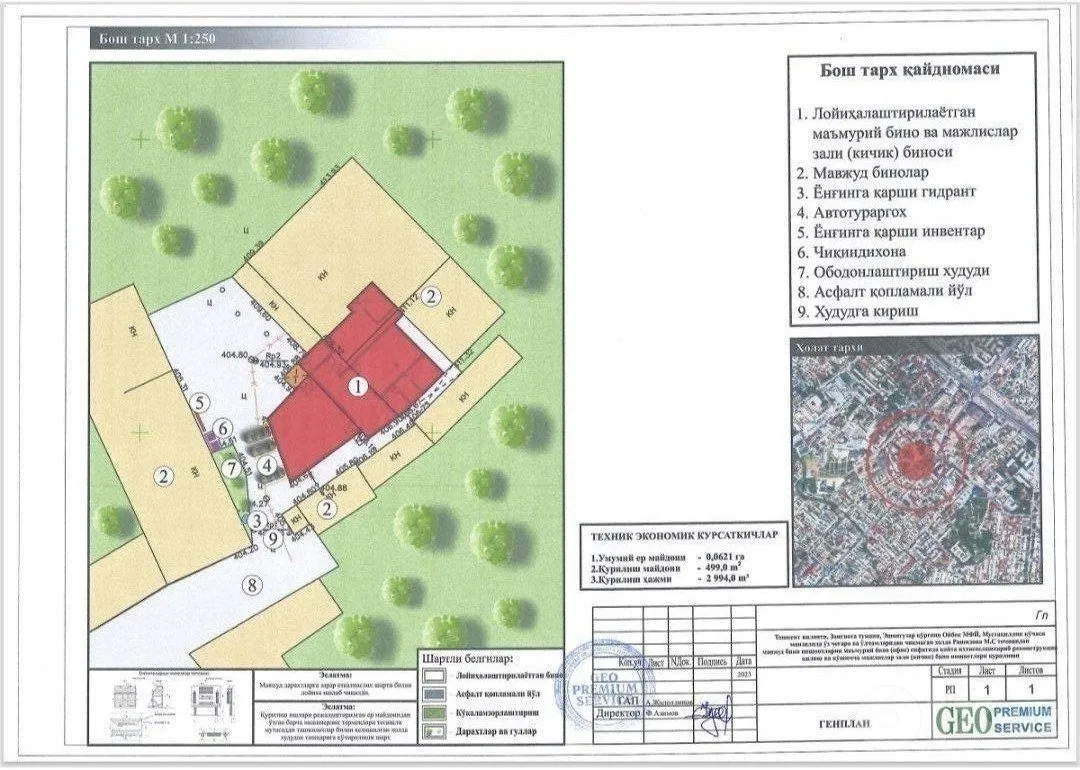The image size is (1080, 770).
Task: Click the small orange square beside the red building
Action: 296,375
